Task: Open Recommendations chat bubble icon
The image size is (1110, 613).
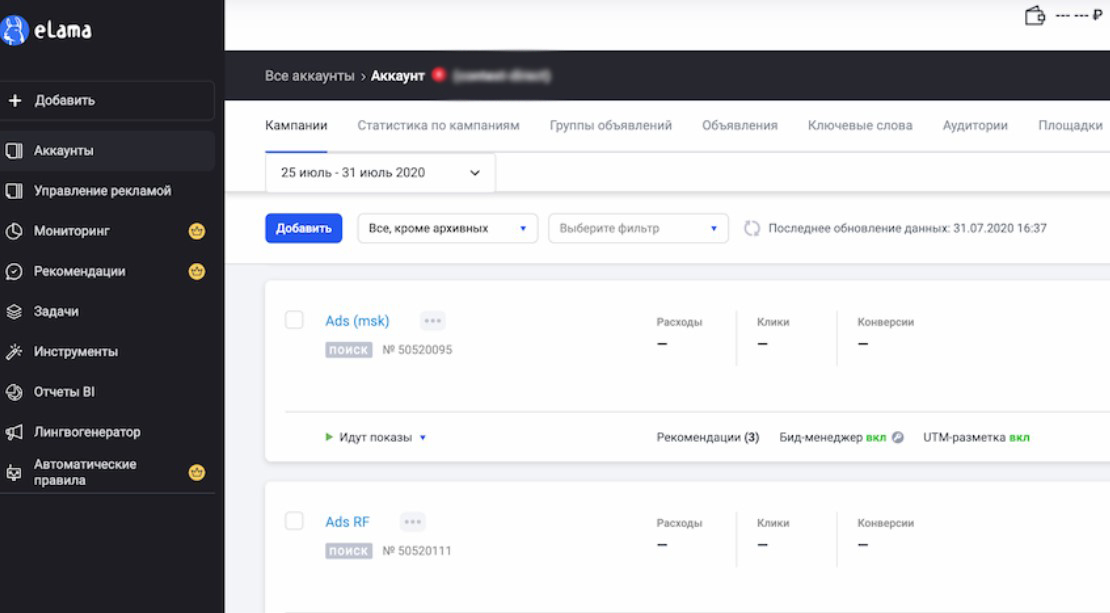Action: coord(14,271)
